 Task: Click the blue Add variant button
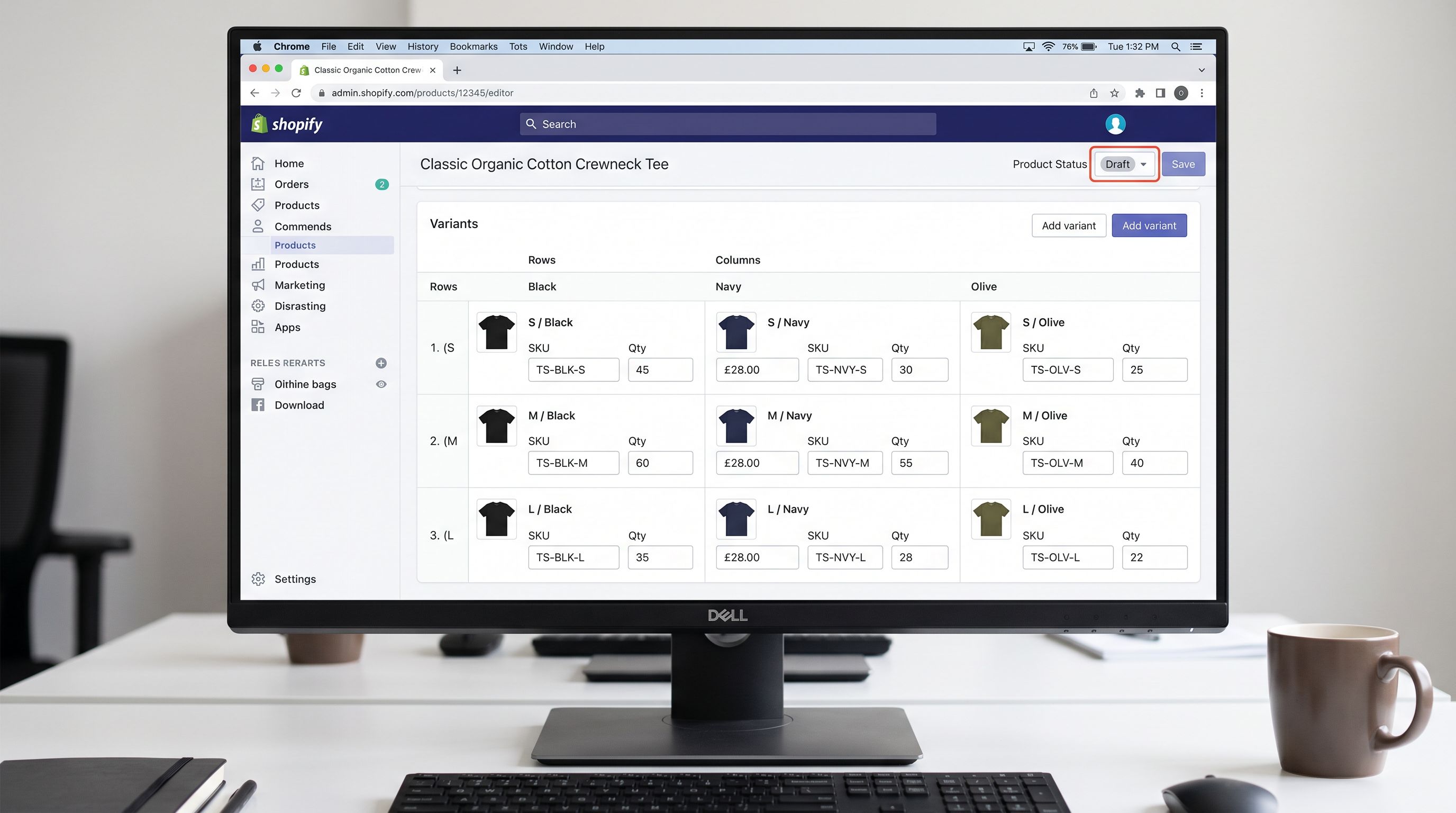pyautogui.click(x=1149, y=225)
